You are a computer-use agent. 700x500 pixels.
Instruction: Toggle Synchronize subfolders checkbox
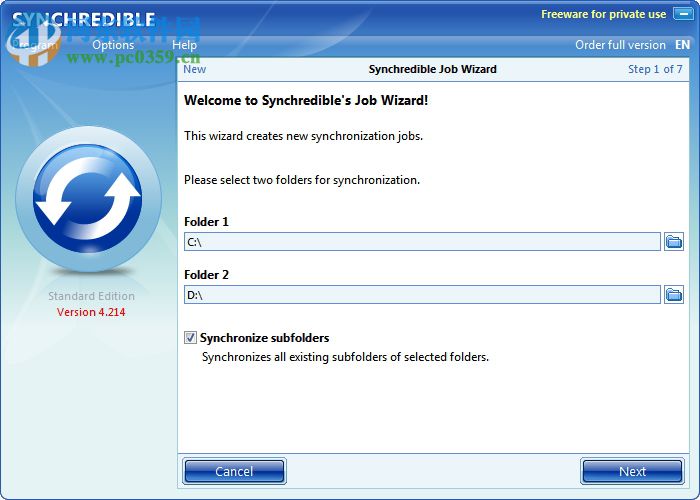click(x=190, y=338)
